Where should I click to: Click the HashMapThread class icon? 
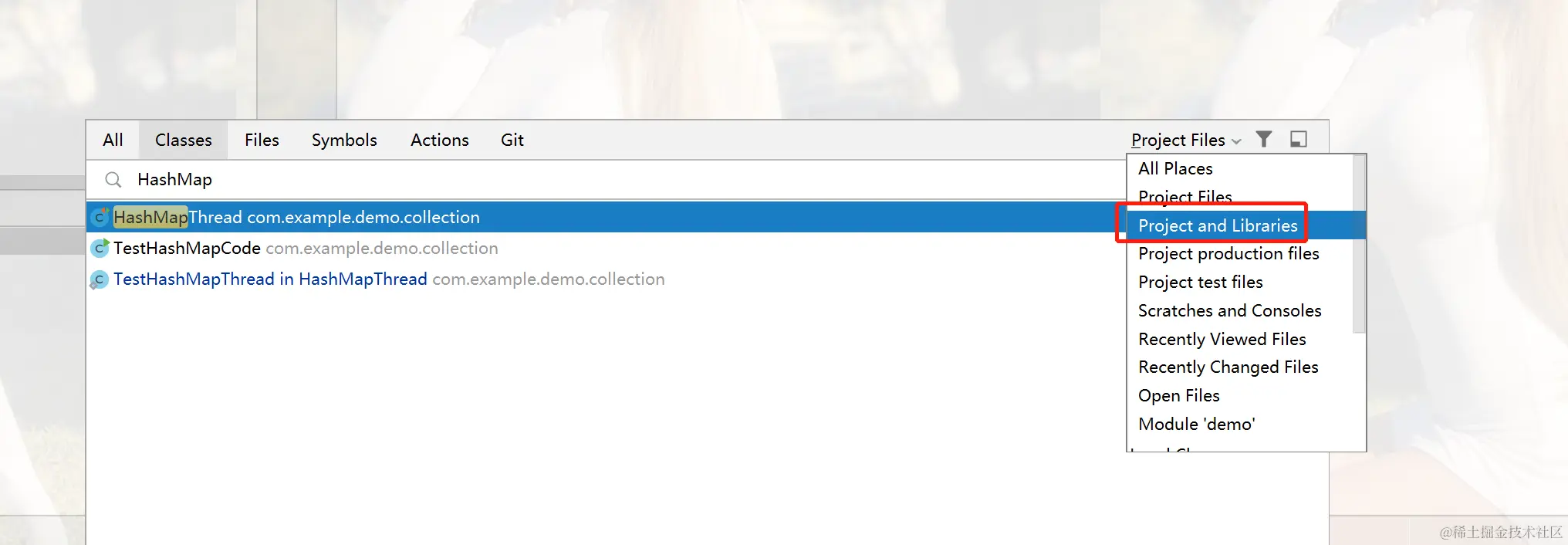point(100,218)
